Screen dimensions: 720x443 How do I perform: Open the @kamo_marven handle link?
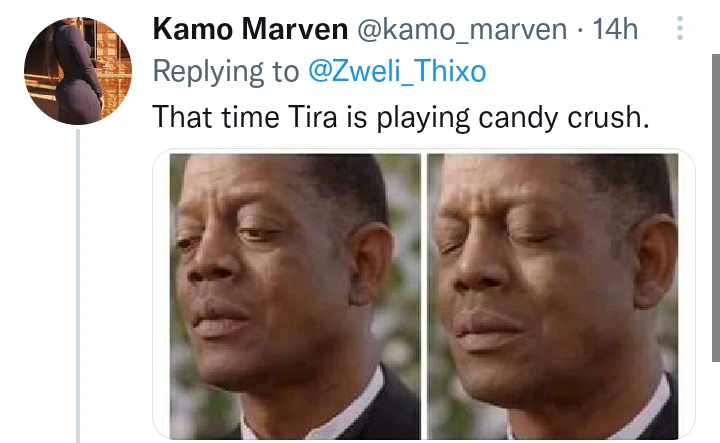click(x=462, y=30)
